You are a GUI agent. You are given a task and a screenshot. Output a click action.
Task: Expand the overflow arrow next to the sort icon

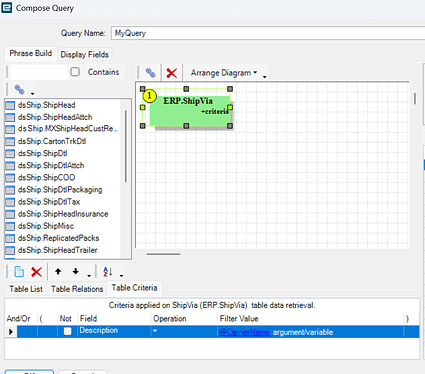[121, 275]
